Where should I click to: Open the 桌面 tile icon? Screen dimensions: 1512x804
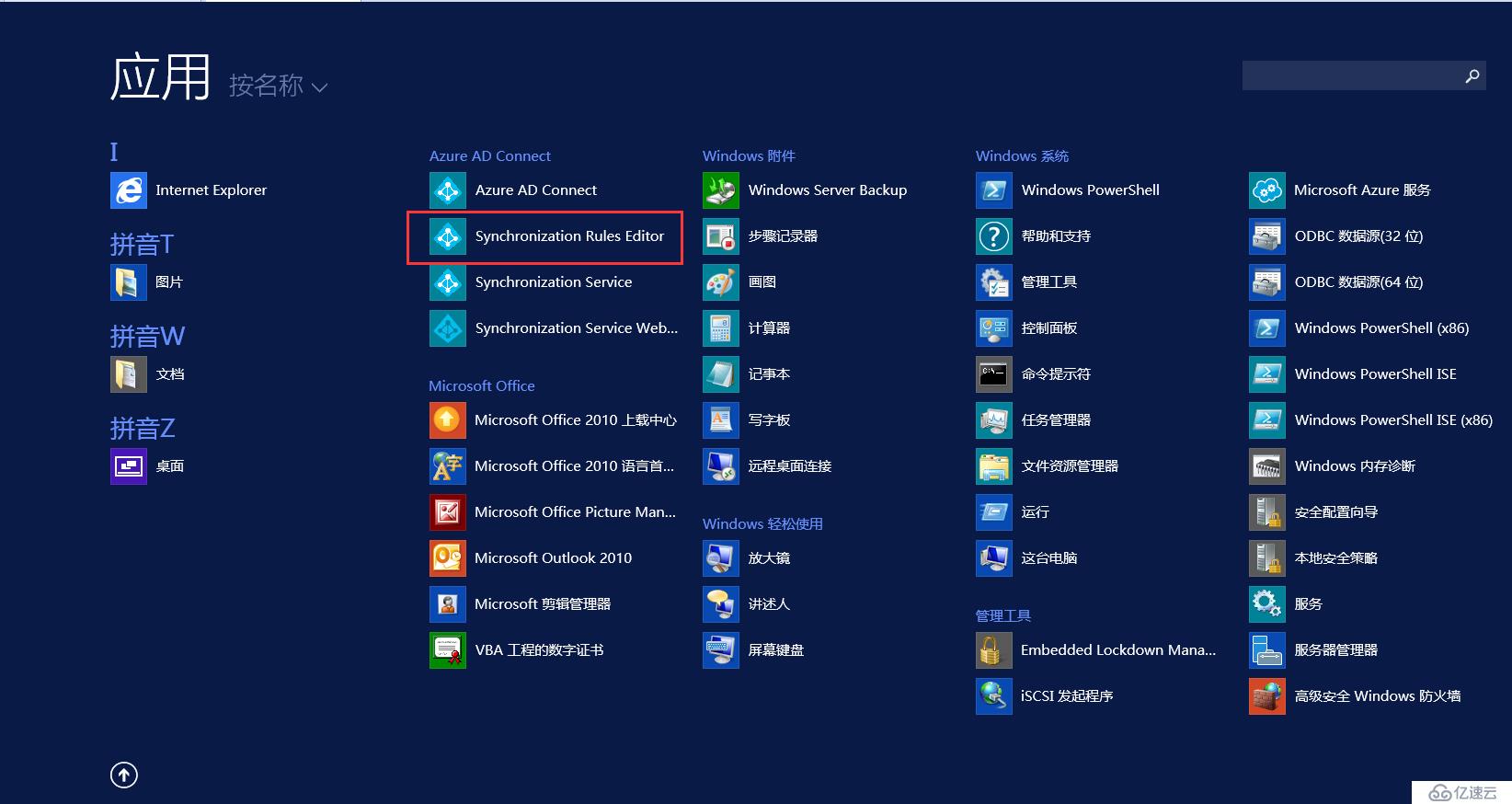click(129, 466)
